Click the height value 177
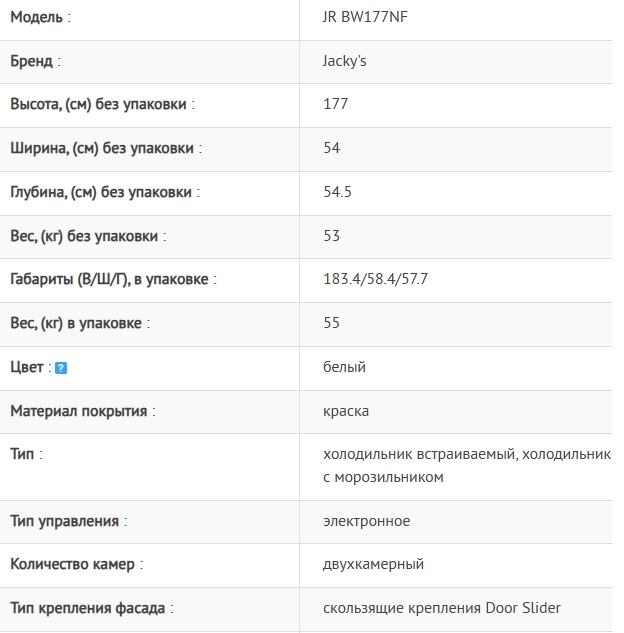624x633 pixels. click(336, 104)
